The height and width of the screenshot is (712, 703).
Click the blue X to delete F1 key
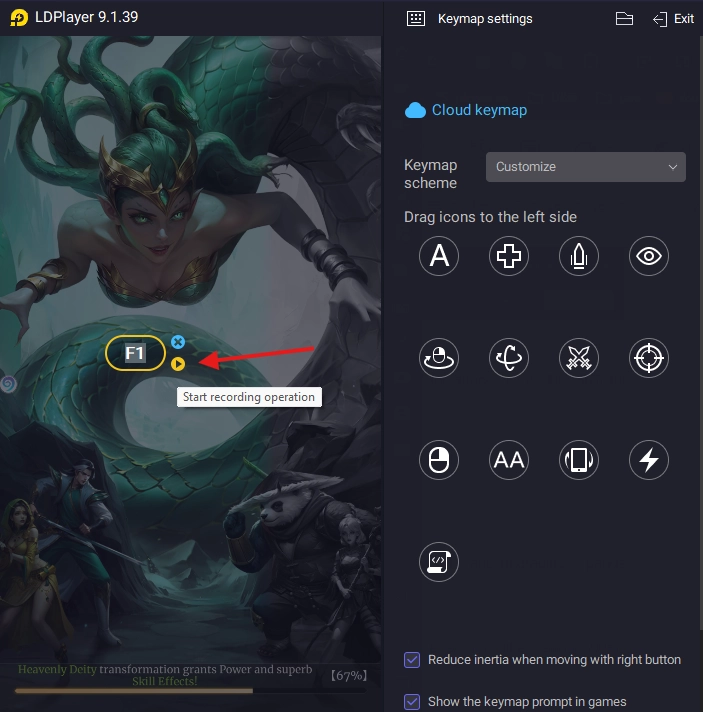tap(178, 342)
